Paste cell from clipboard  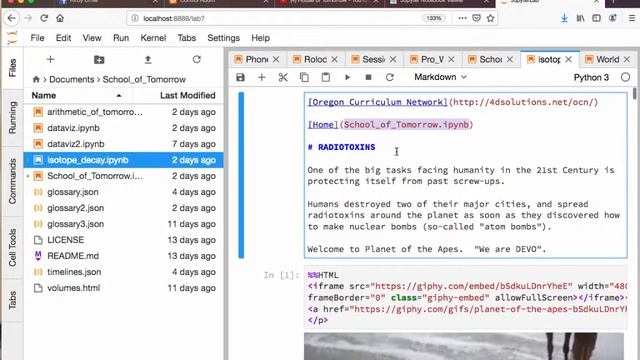click(325, 77)
